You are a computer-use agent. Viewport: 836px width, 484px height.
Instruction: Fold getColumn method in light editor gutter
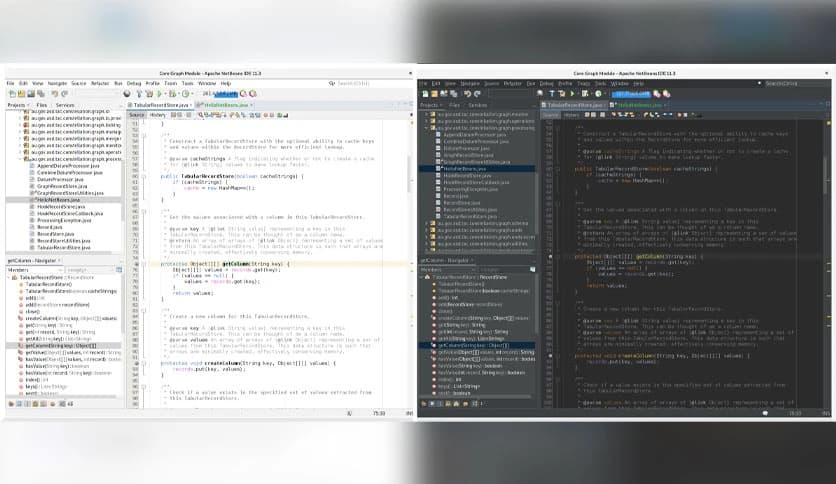click(144, 264)
